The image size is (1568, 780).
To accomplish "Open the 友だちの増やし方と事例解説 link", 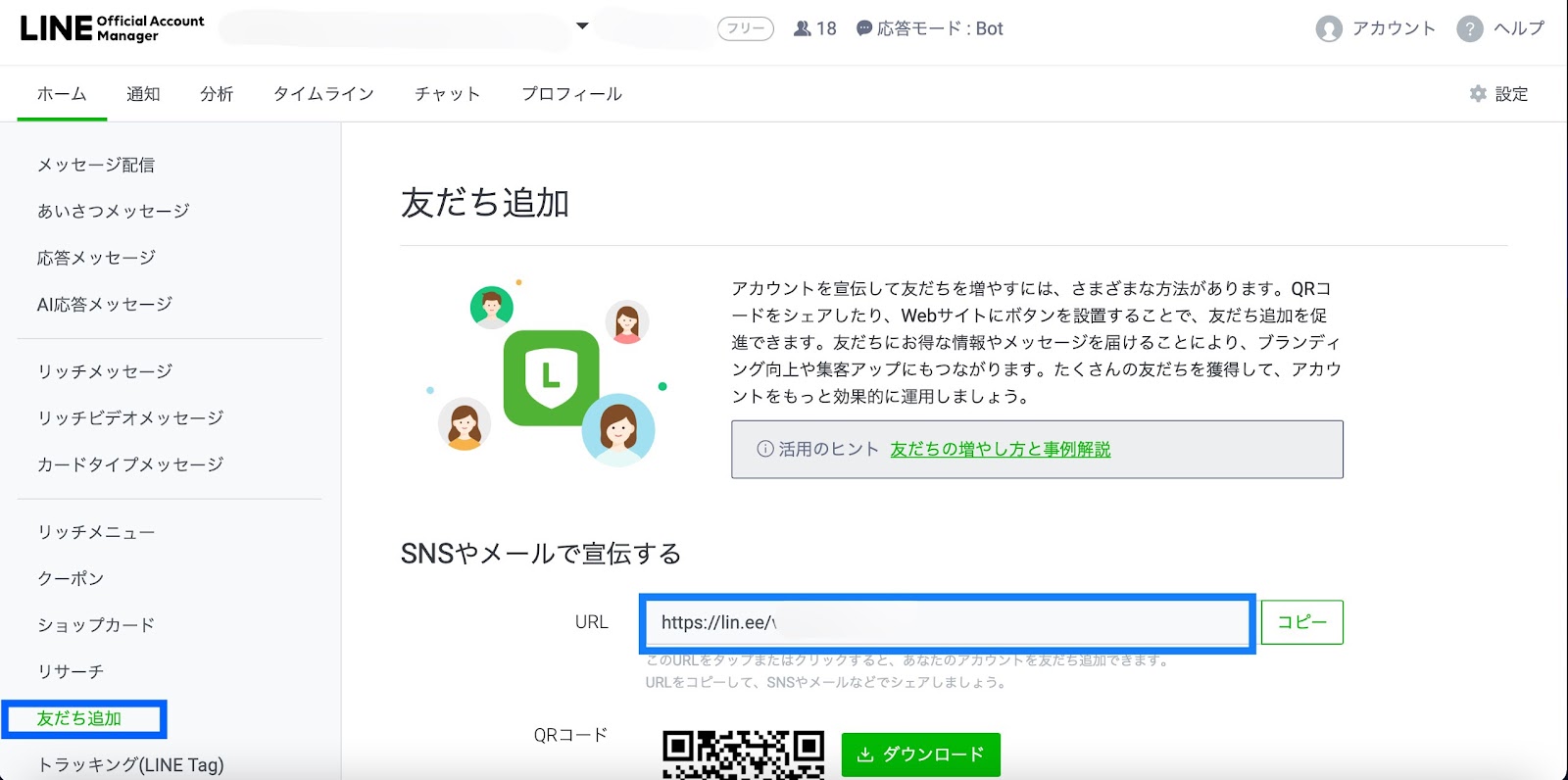I will tap(1001, 449).
